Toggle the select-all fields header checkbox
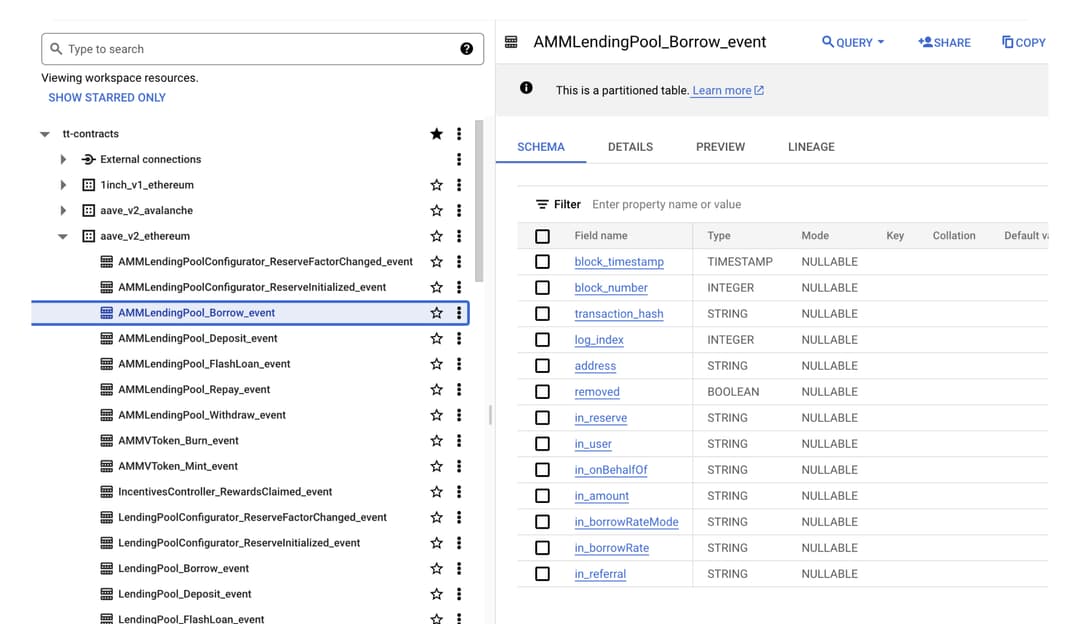Viewport: 1080px width, 624px height. 542,236
